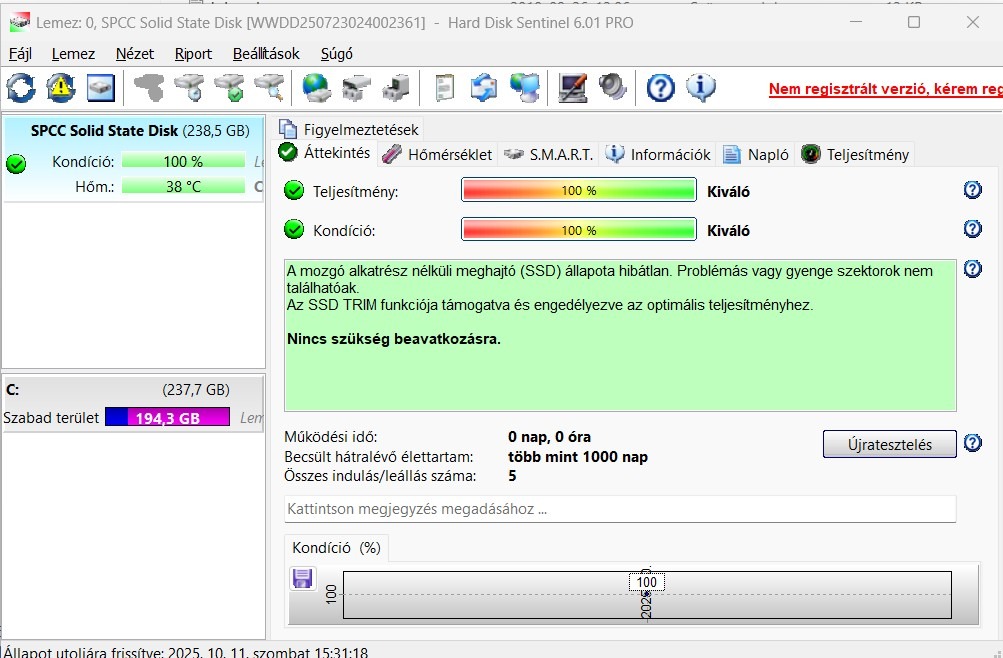1003x658 pixels.
Task: Select the Áttekintés tab
Action: [325, 153]
